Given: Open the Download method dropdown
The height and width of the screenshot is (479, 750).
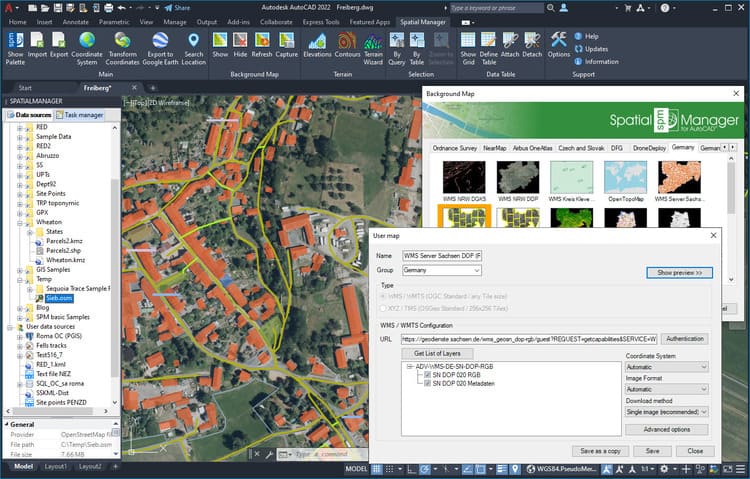Looking at the screenshot, I should (x=668, y=411).
